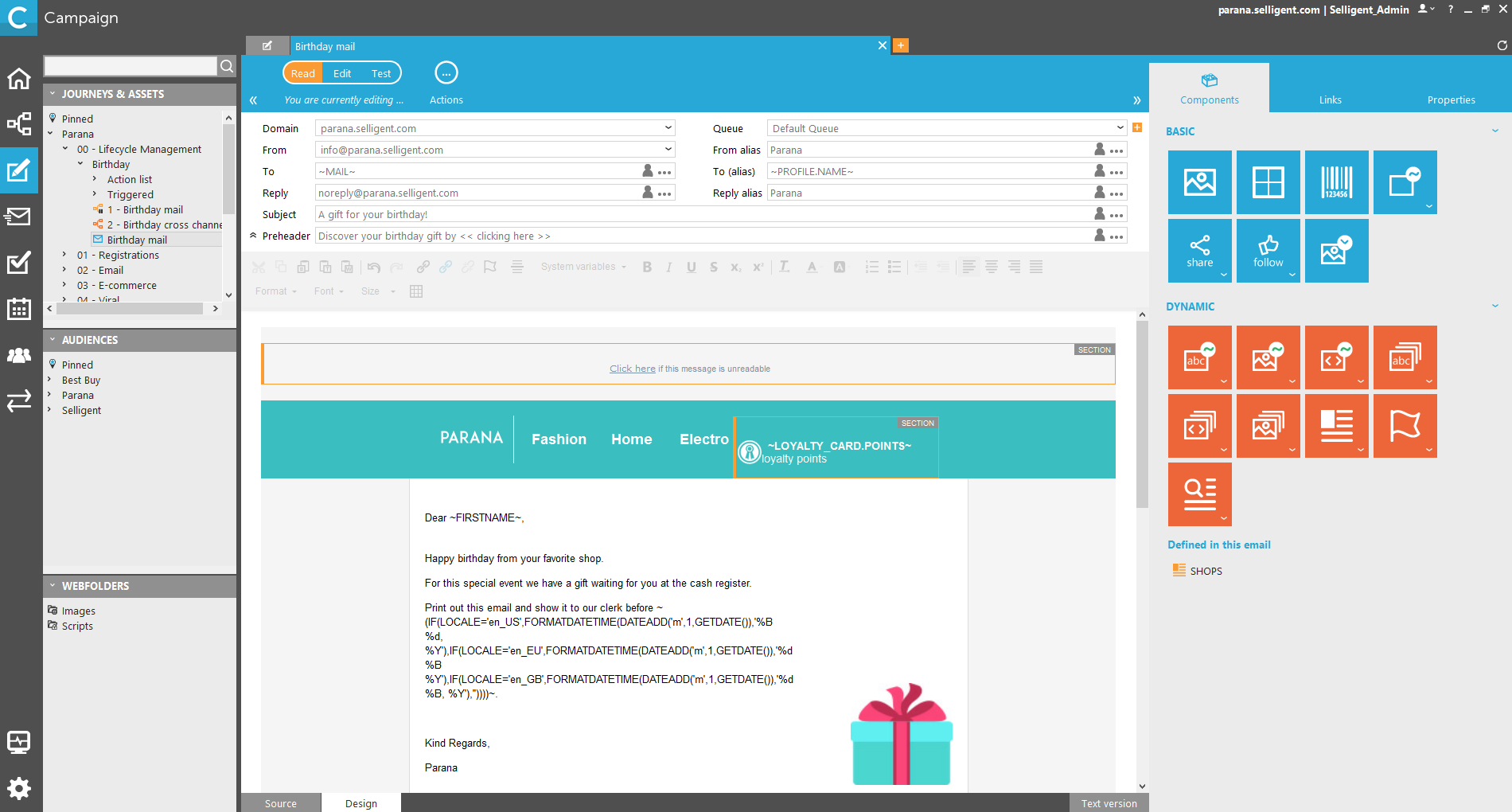Switch to Read mode
Image resolution: width=1512 pixels, height=812 pixels.
click(302, 73)
